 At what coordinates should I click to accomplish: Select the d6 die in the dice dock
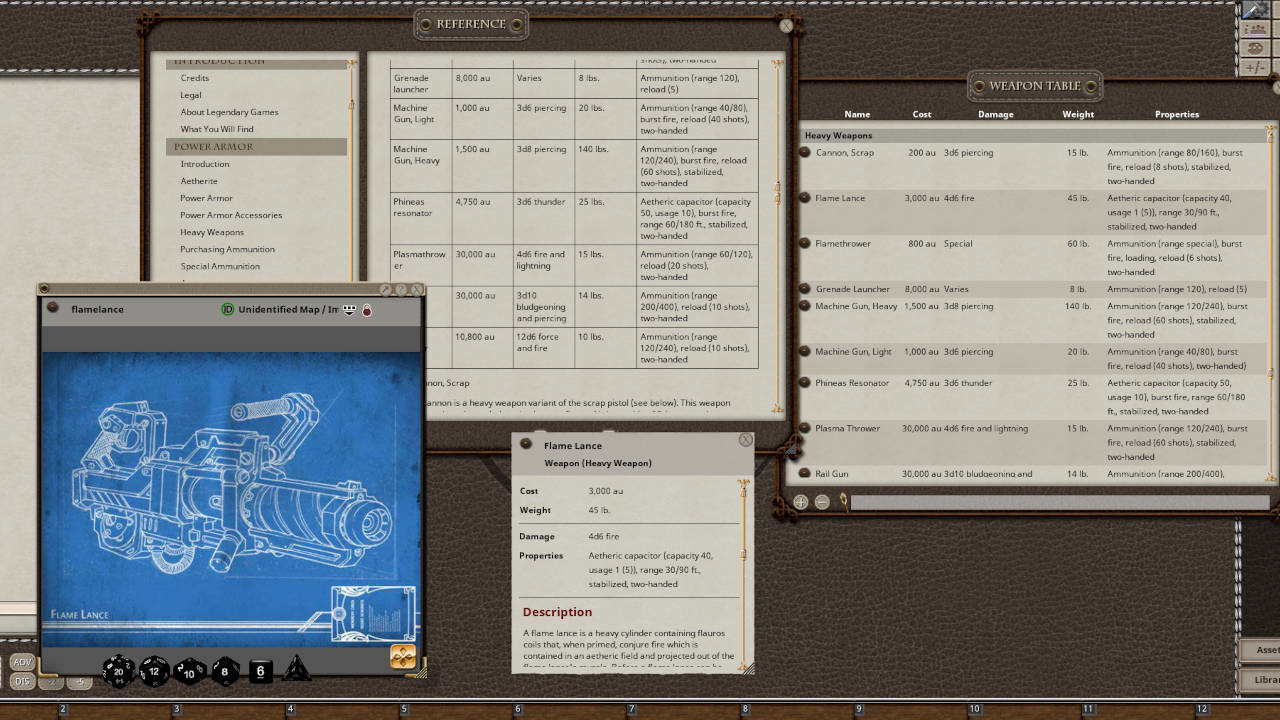(259, 671)
